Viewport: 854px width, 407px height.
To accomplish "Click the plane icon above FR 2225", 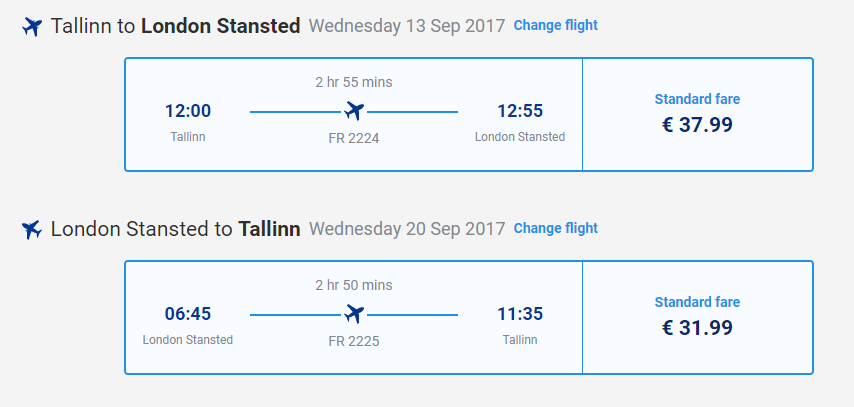I will [x=354, y=314].
